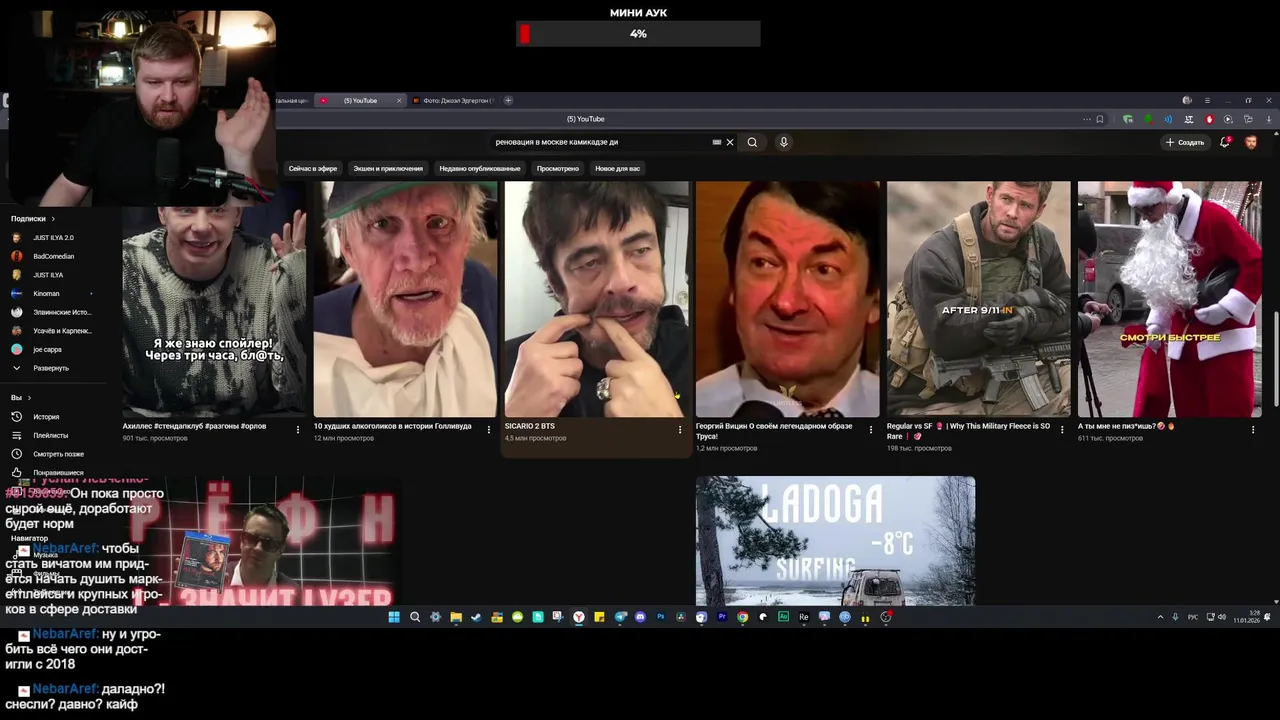The height and width of the screenshot is (720, 1280).
Task: Show hidden system tray icons
Action: click(1160, 617)
